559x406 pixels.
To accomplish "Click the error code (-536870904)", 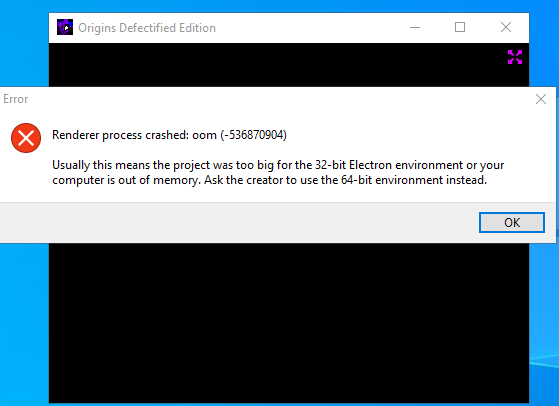I will 253,135.
